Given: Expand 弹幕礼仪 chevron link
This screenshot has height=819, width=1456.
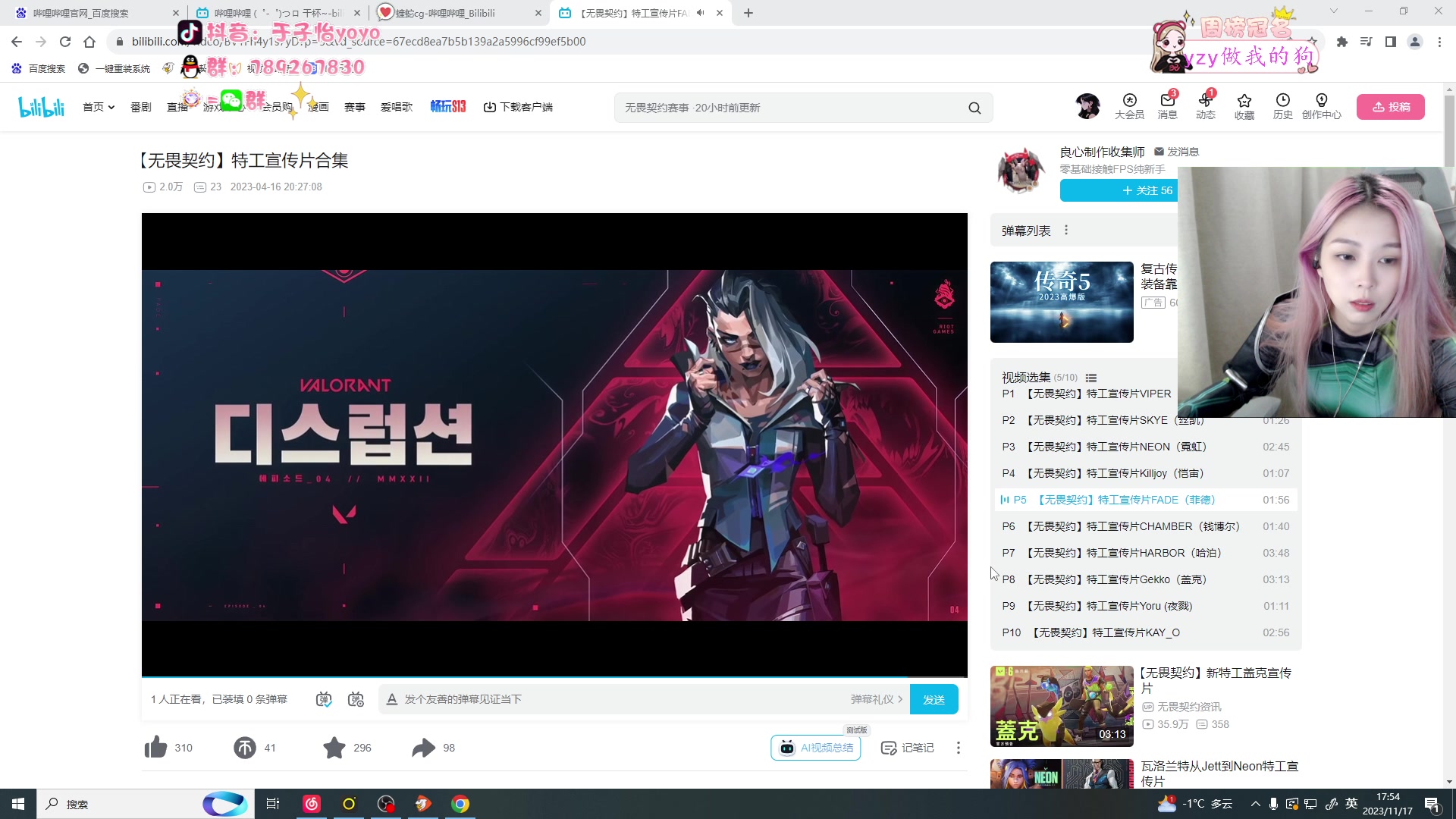Looking at the screenshot, I should 877,699.
